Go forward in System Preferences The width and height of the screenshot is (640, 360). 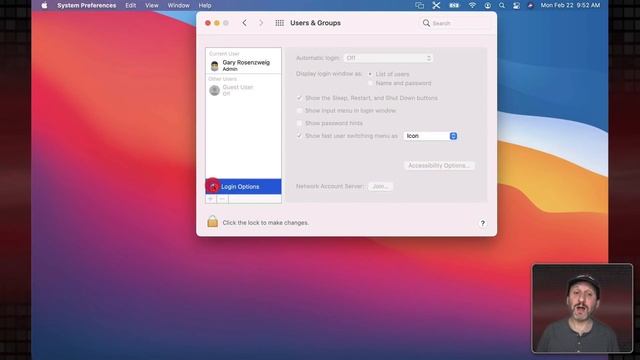click(x=261, y=23)
